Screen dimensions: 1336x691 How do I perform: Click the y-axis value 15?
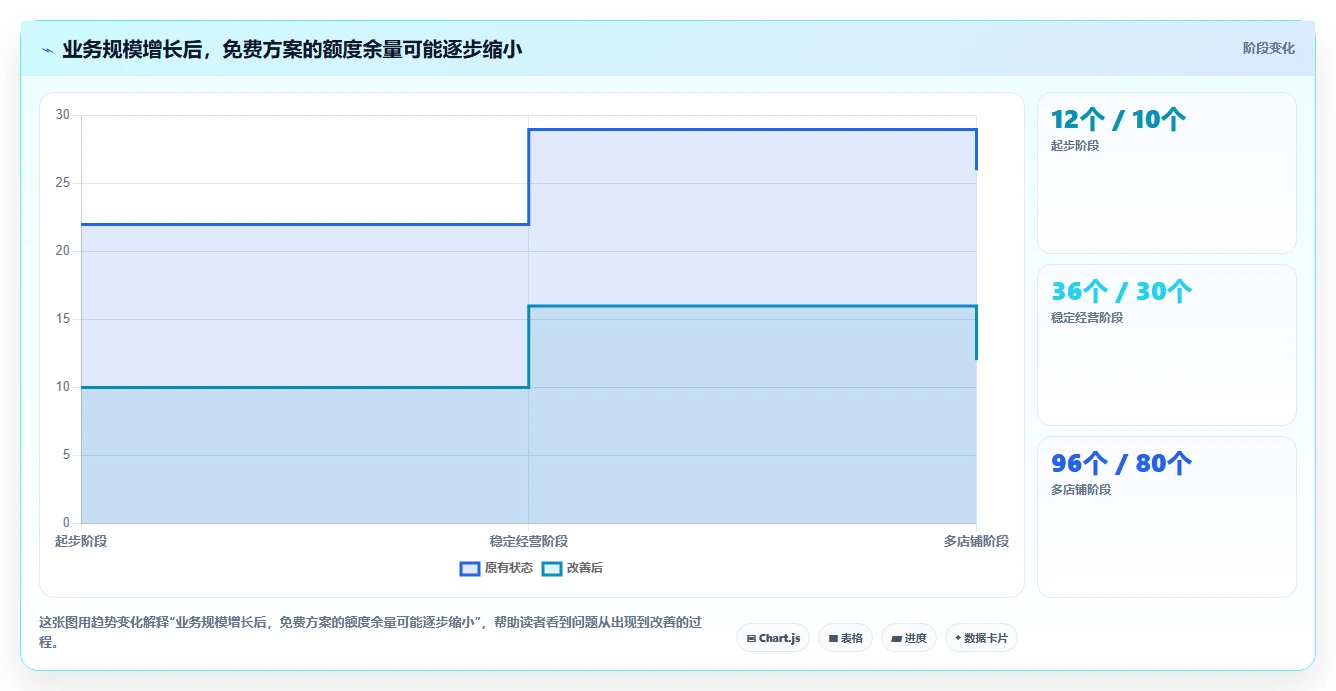(x=63, y=319)
